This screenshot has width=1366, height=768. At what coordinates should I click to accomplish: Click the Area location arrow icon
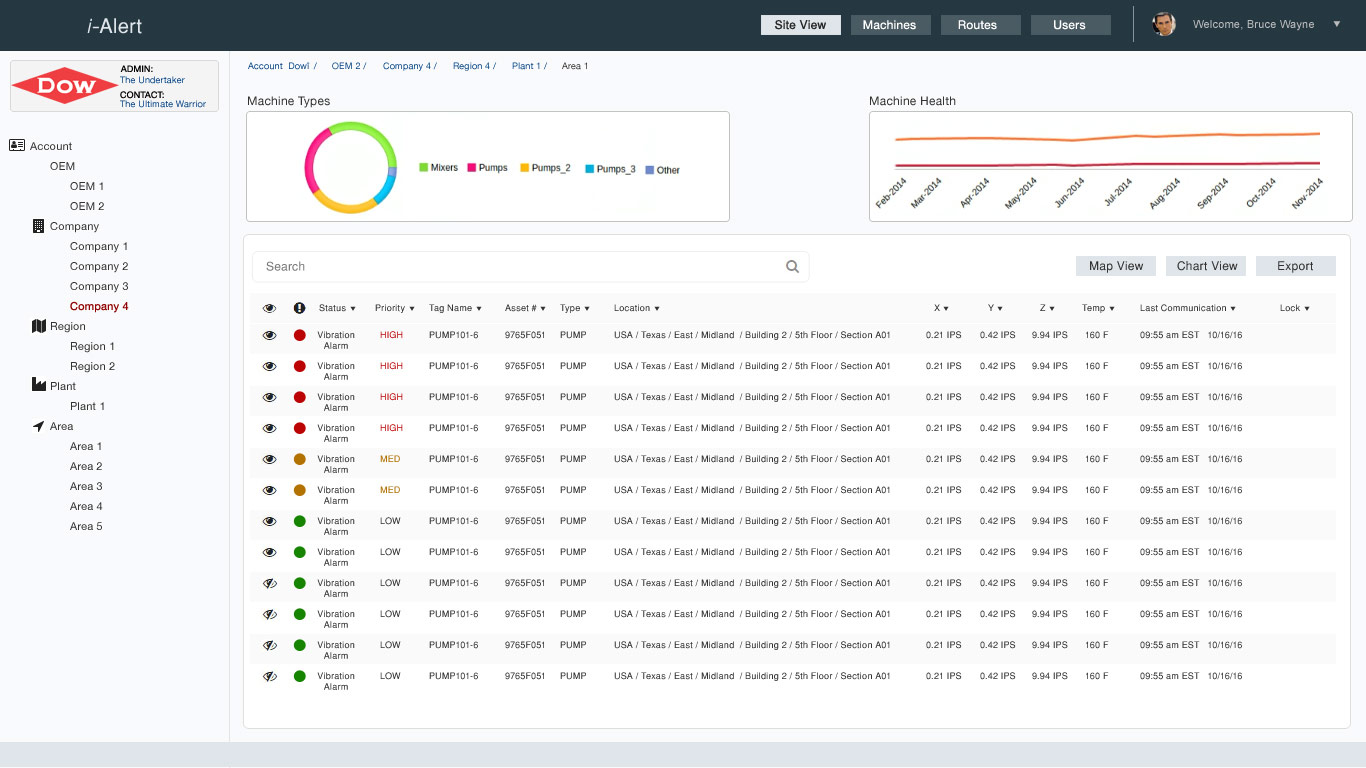39,426
